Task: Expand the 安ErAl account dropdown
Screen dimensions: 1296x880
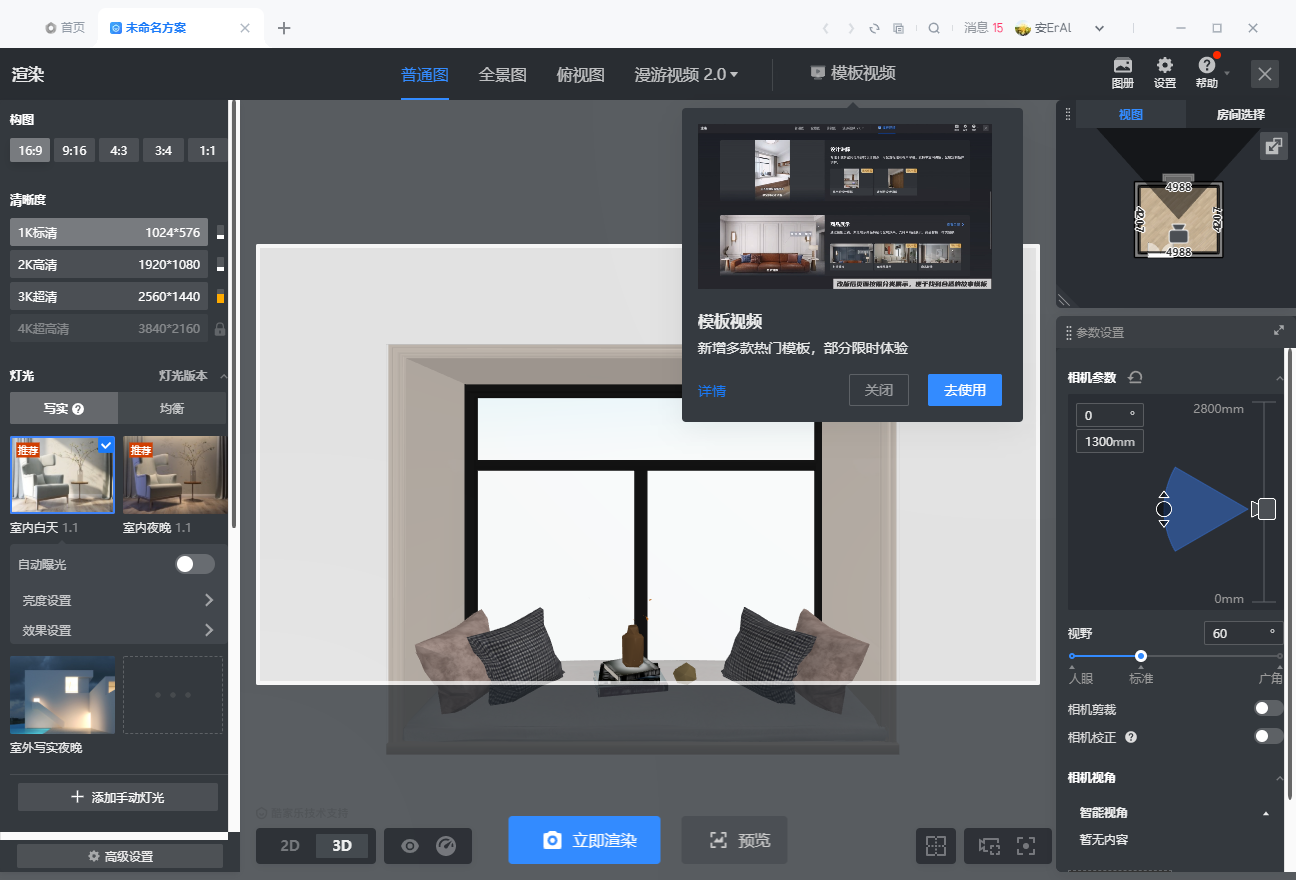Action: point(1100,28)
